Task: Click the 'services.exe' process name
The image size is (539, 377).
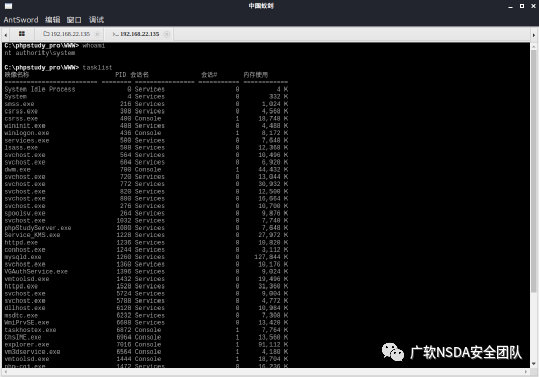Action: 27,141
